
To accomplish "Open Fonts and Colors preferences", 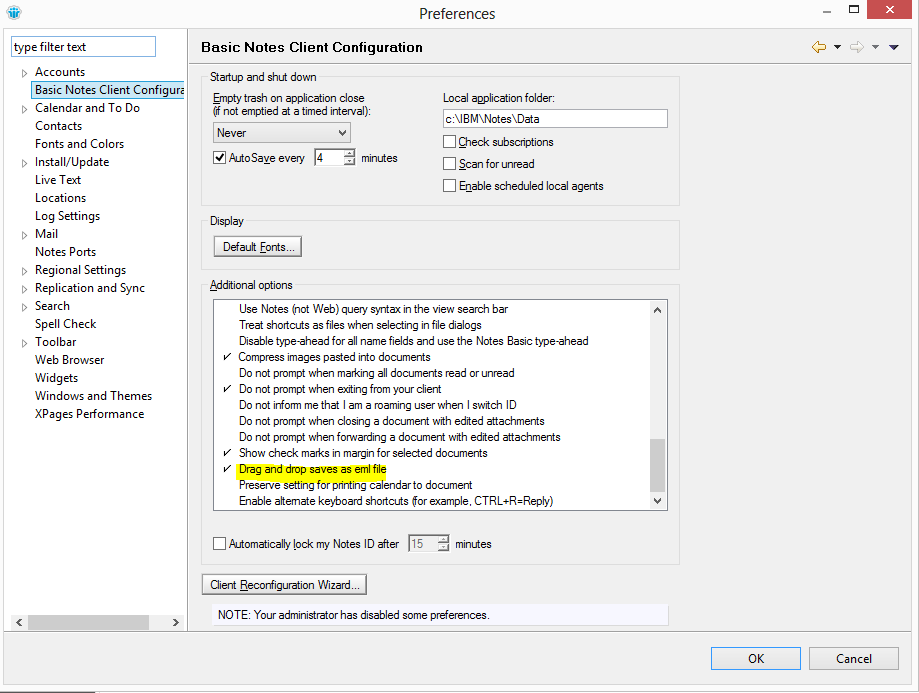I will pyautogui.click(x=80, y=144).
